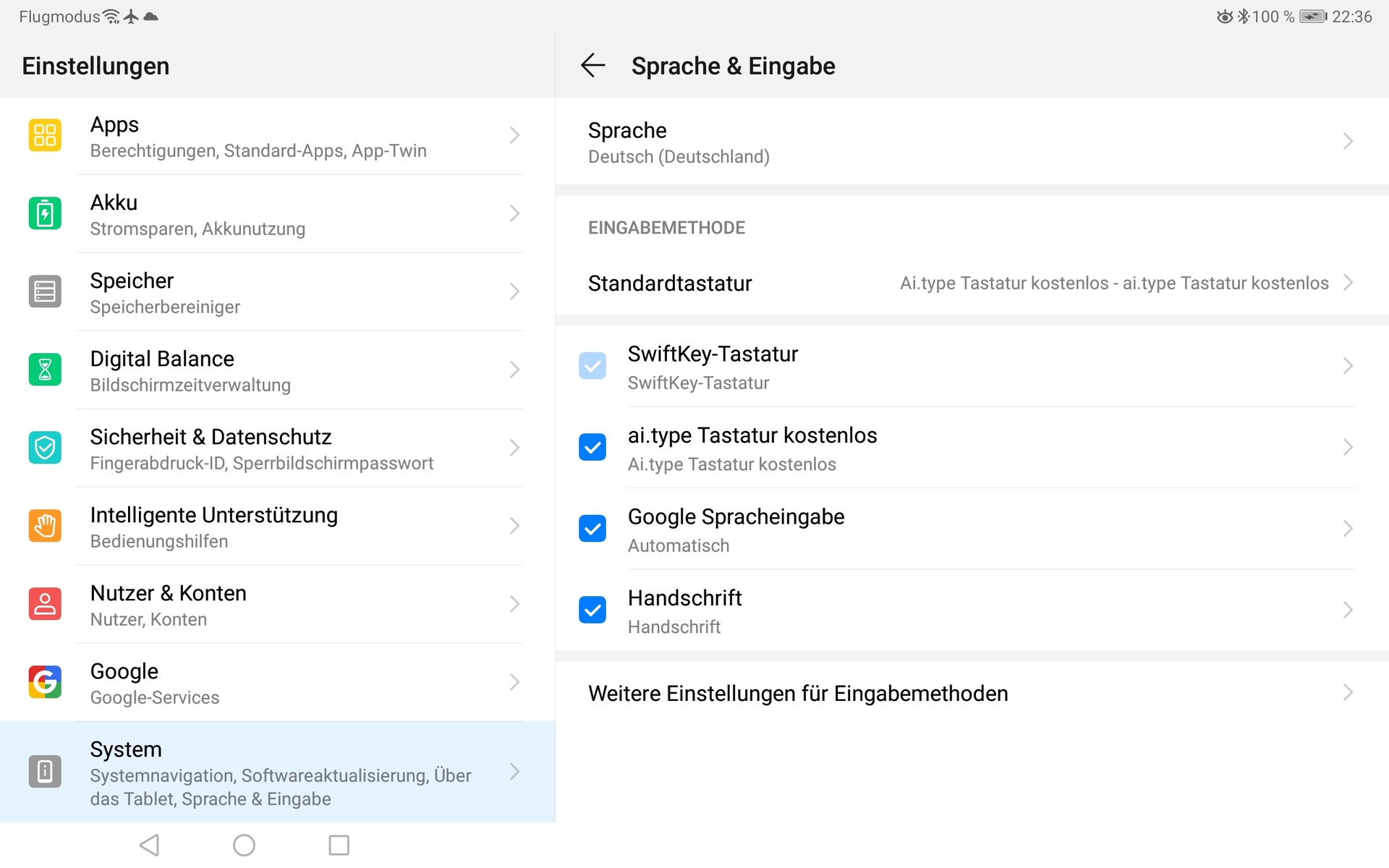Uncheck the Google Spracheingabe checkbox
The height and width of the screenshot is (868, 1389).
coord(592,529)
